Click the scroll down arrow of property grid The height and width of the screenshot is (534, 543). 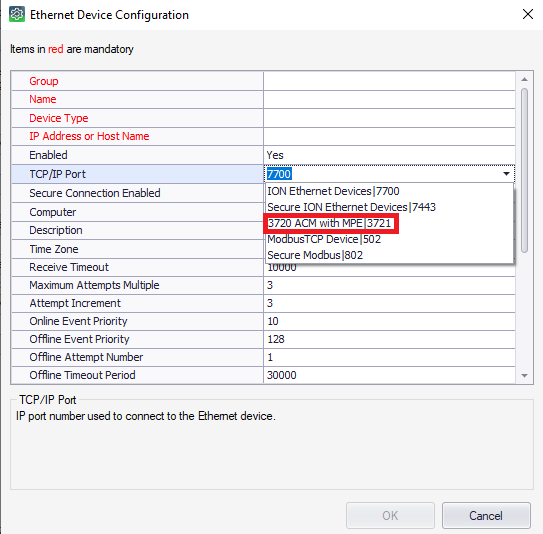click(524, 376)
